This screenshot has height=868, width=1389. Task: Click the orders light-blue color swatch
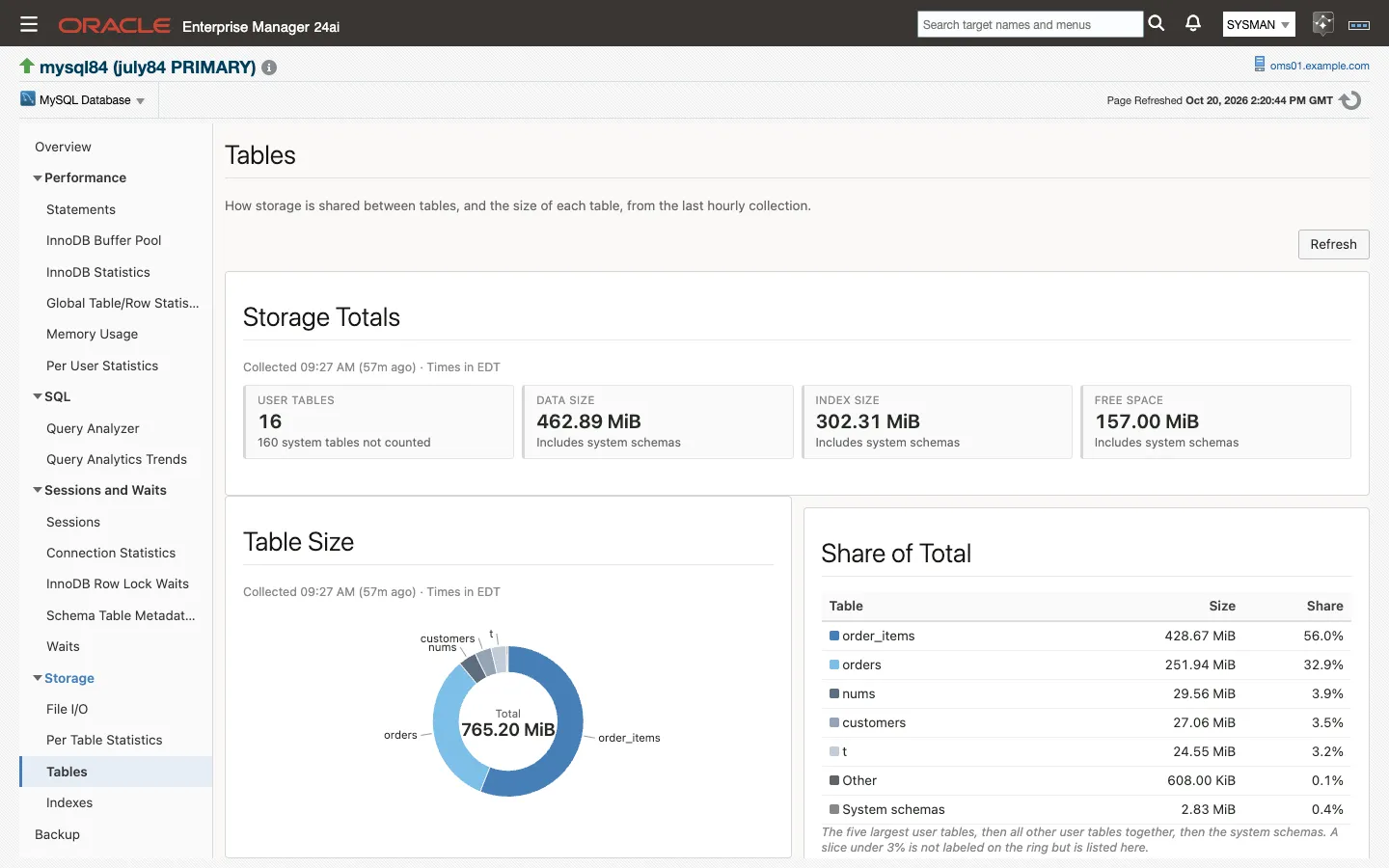coord(834,665)
